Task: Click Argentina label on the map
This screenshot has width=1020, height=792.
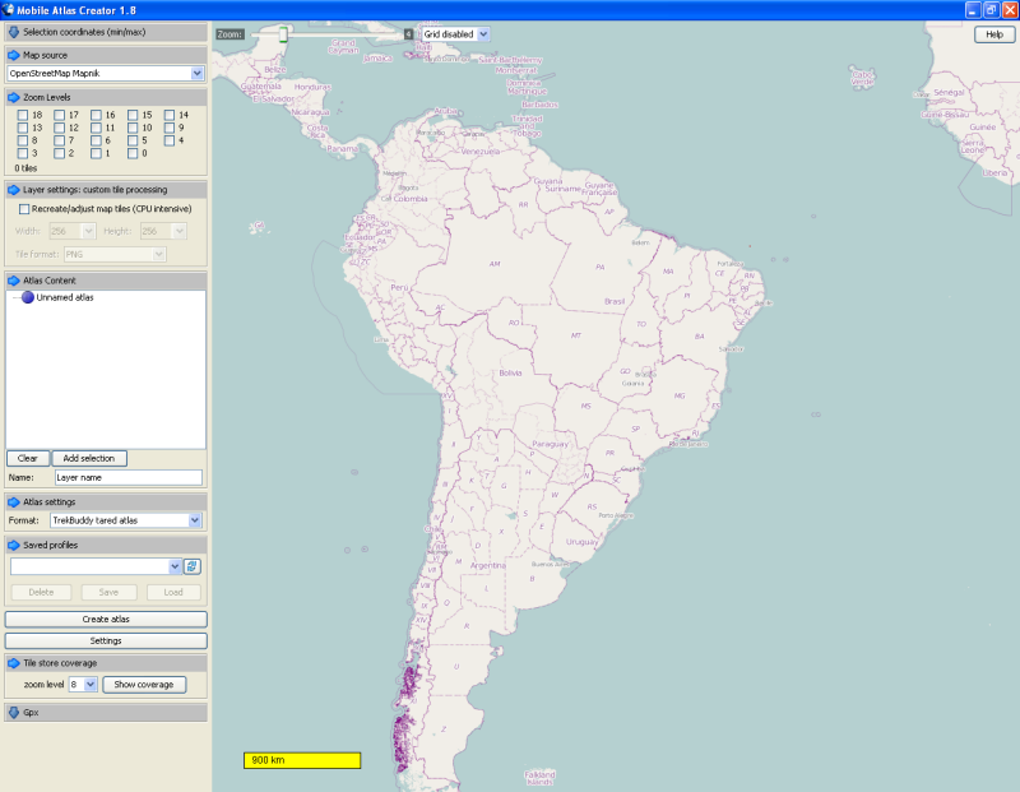Action: [x=488, y=566]
